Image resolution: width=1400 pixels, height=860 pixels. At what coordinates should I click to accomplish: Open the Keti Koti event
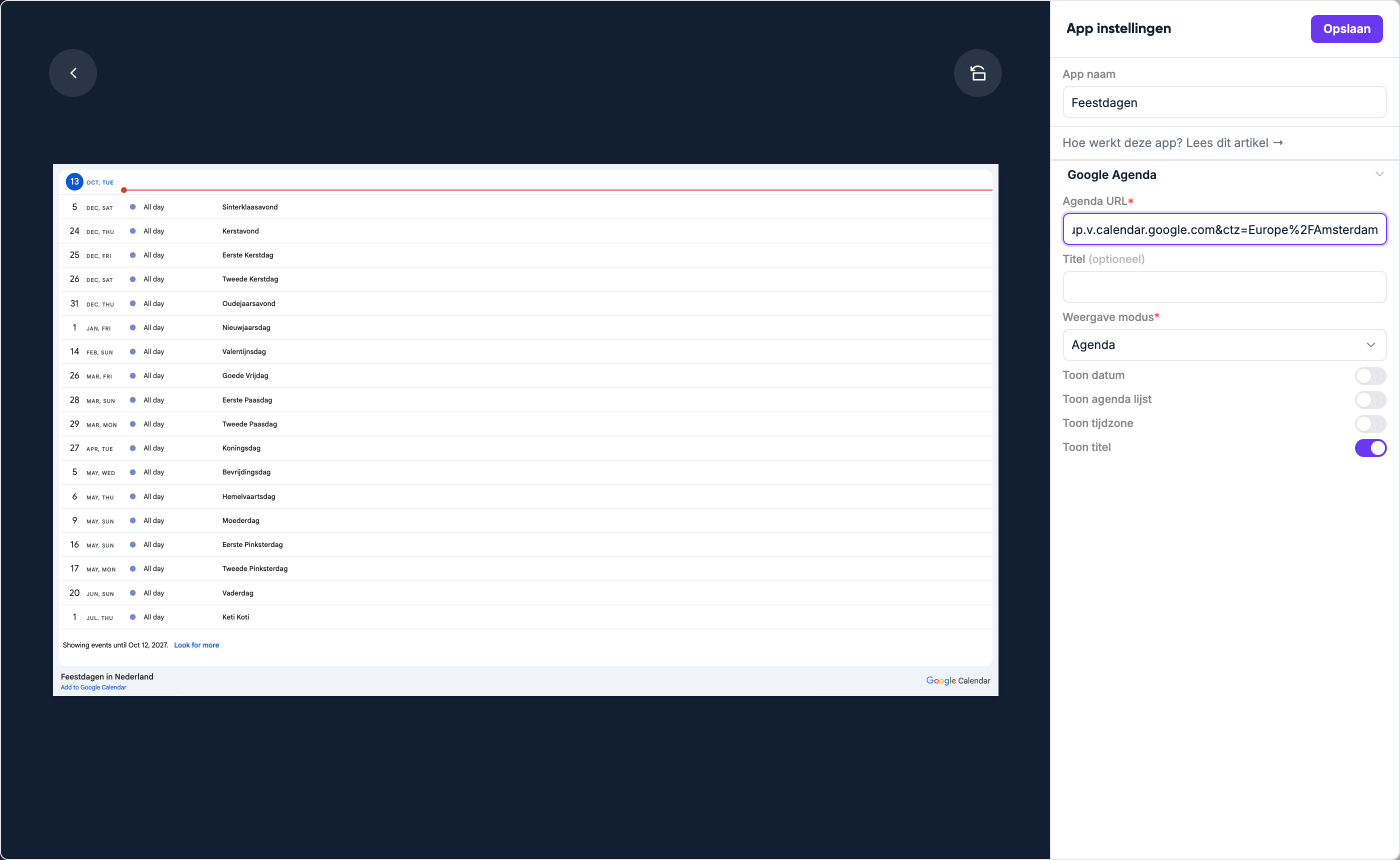coord(235,616)
